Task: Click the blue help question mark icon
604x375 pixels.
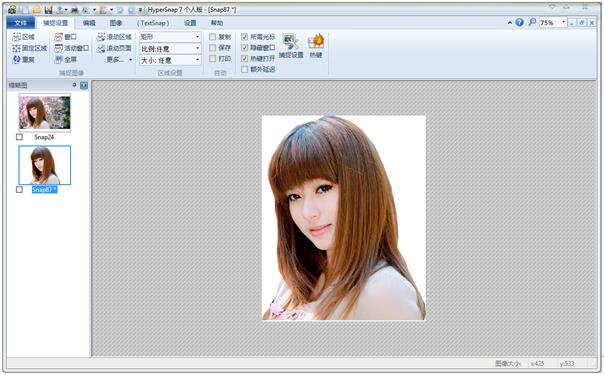Action: click(520, 22)
